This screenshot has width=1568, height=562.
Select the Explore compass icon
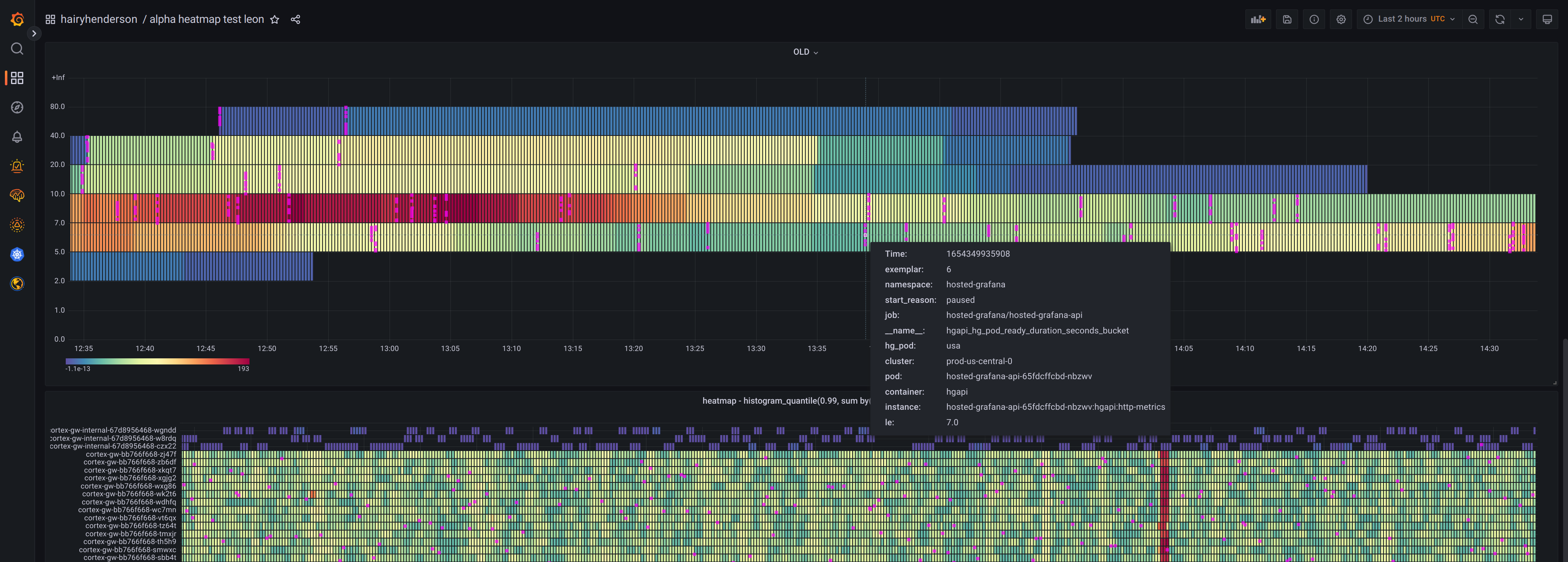pos(16,107)
